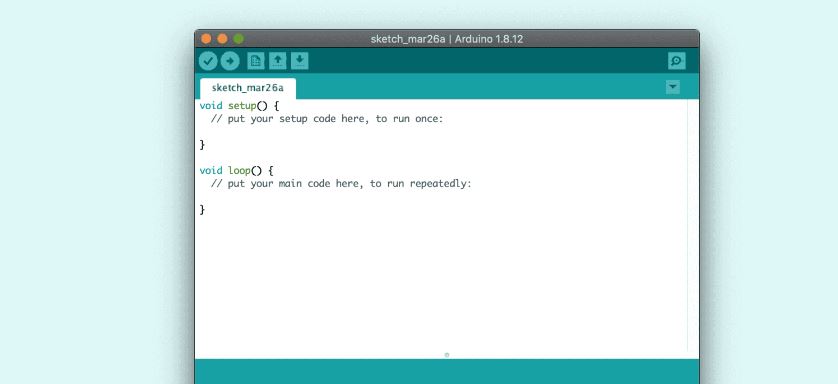Select the sketch_mar26a tab
This screenshot has height=384, width=838.
[247, 88]
